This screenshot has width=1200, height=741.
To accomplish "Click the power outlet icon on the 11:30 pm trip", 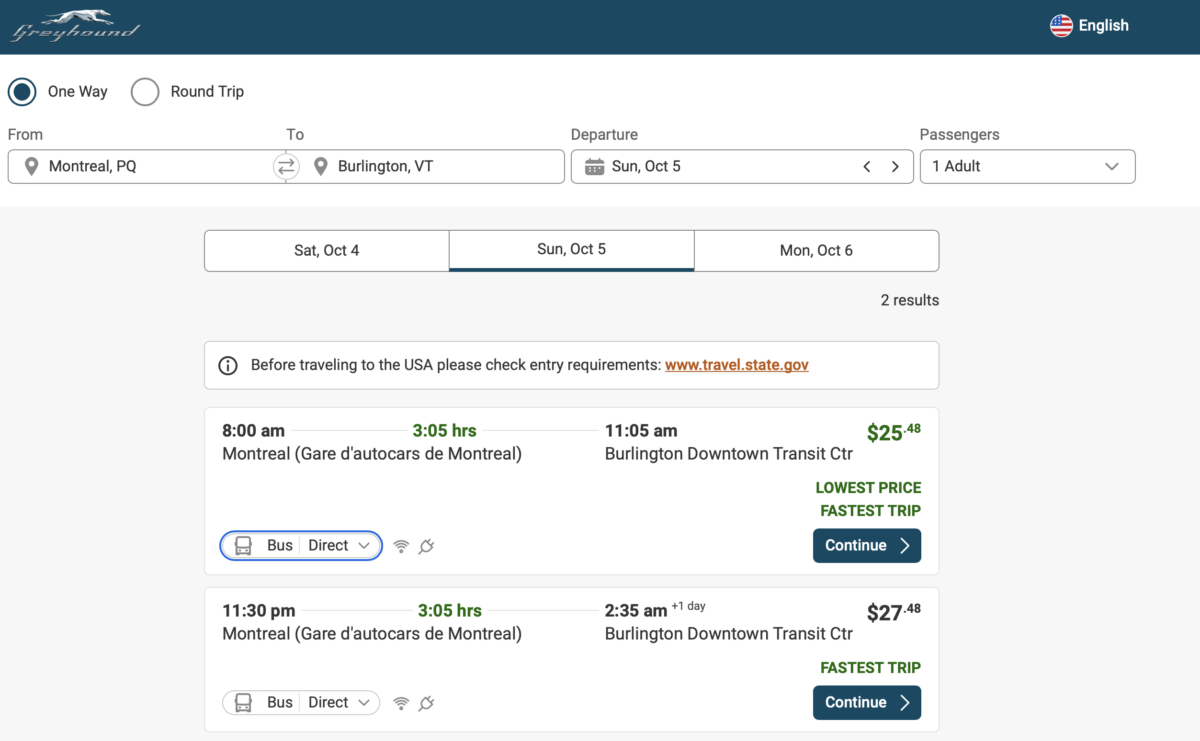I will tap(426, 703).
